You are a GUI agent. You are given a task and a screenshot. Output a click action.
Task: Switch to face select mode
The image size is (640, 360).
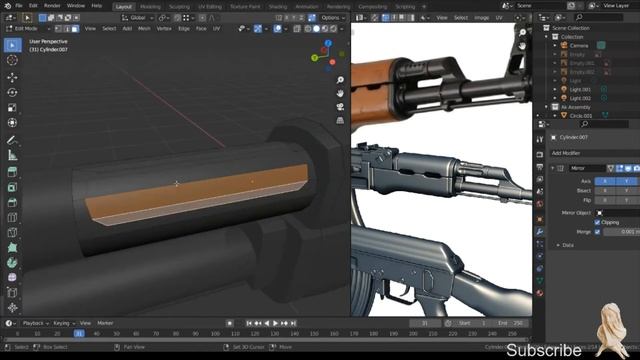click(75, 29)
